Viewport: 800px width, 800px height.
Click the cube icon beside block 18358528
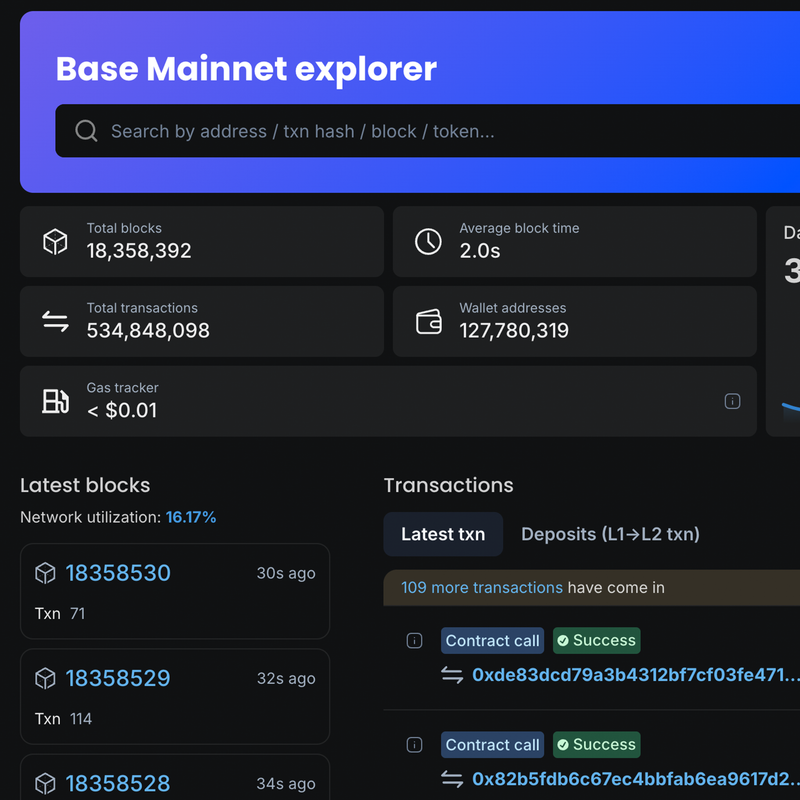coord(45,783)
